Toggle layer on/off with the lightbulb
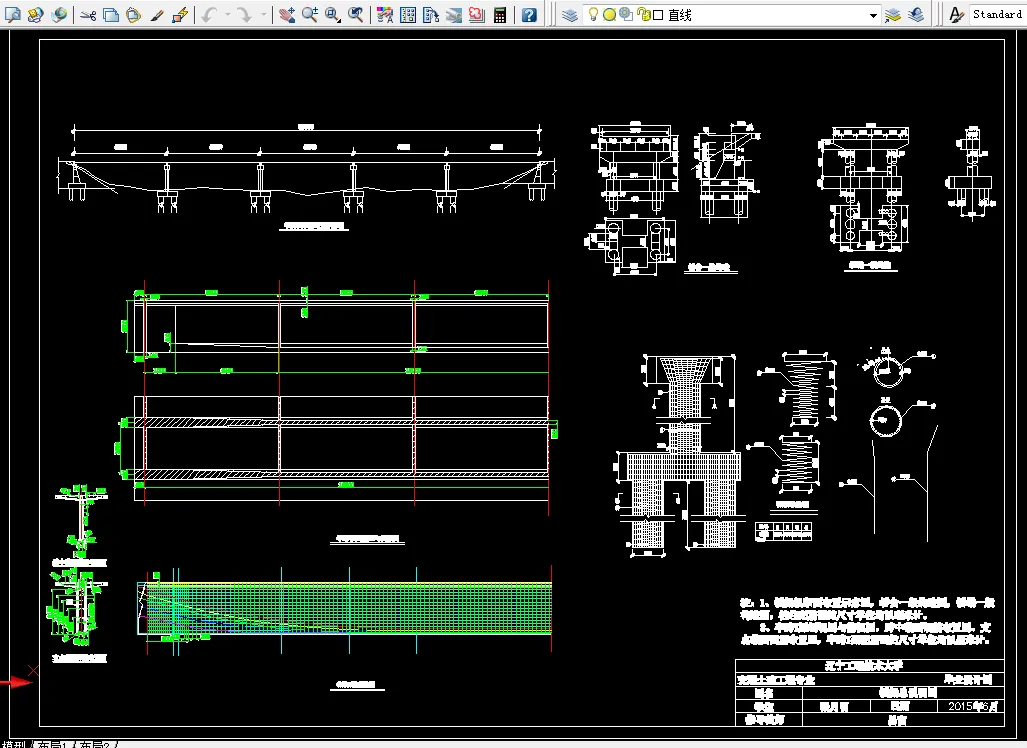The image size is (1027, 748). [593, 14]
